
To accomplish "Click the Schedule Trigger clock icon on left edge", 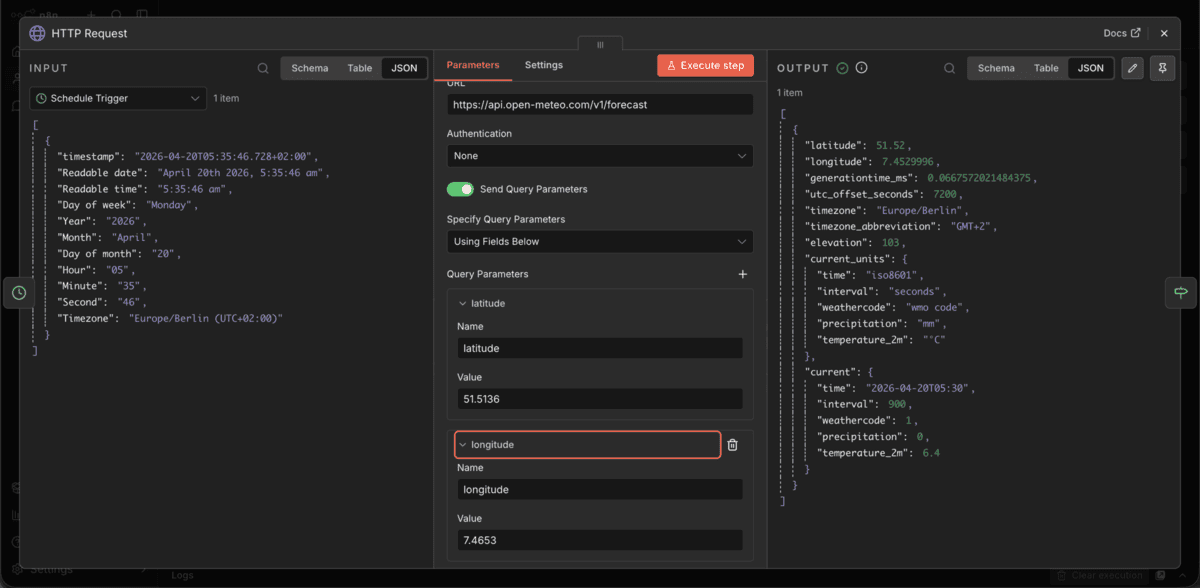I will 17,293.
